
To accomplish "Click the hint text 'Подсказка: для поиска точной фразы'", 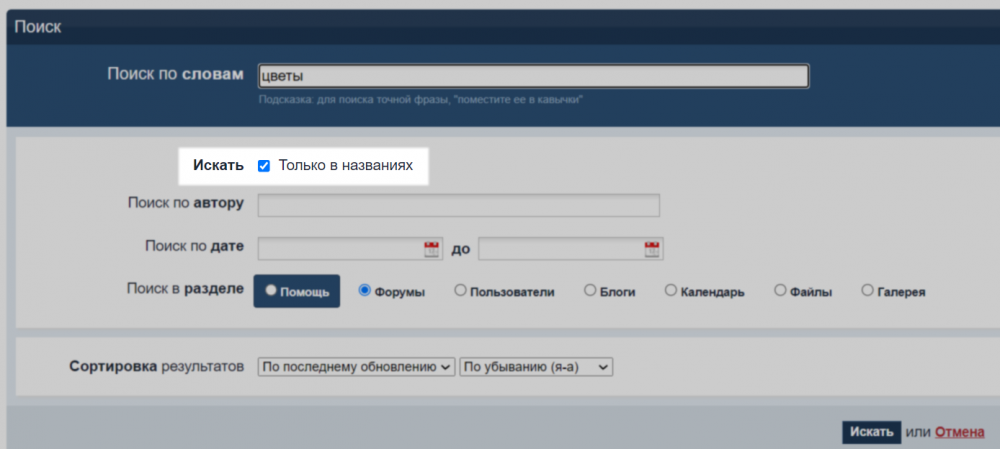I will coord(421,100).
